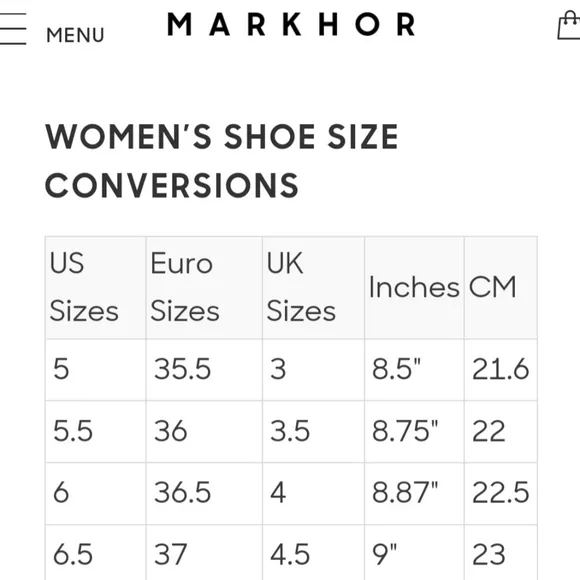Screen dimensions: 580x580
Task: Open the hamburger menu icon
Action: (13, 28)
